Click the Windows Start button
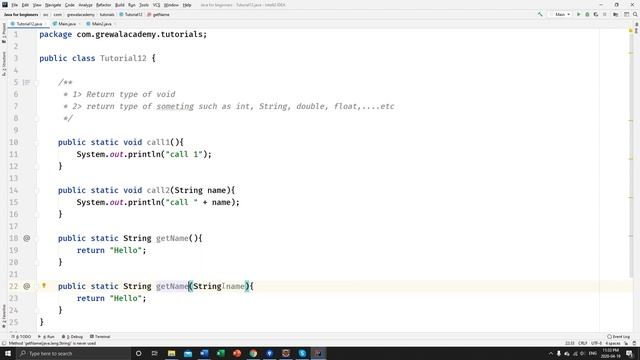The image size is (640, 360). click(8, 353)
